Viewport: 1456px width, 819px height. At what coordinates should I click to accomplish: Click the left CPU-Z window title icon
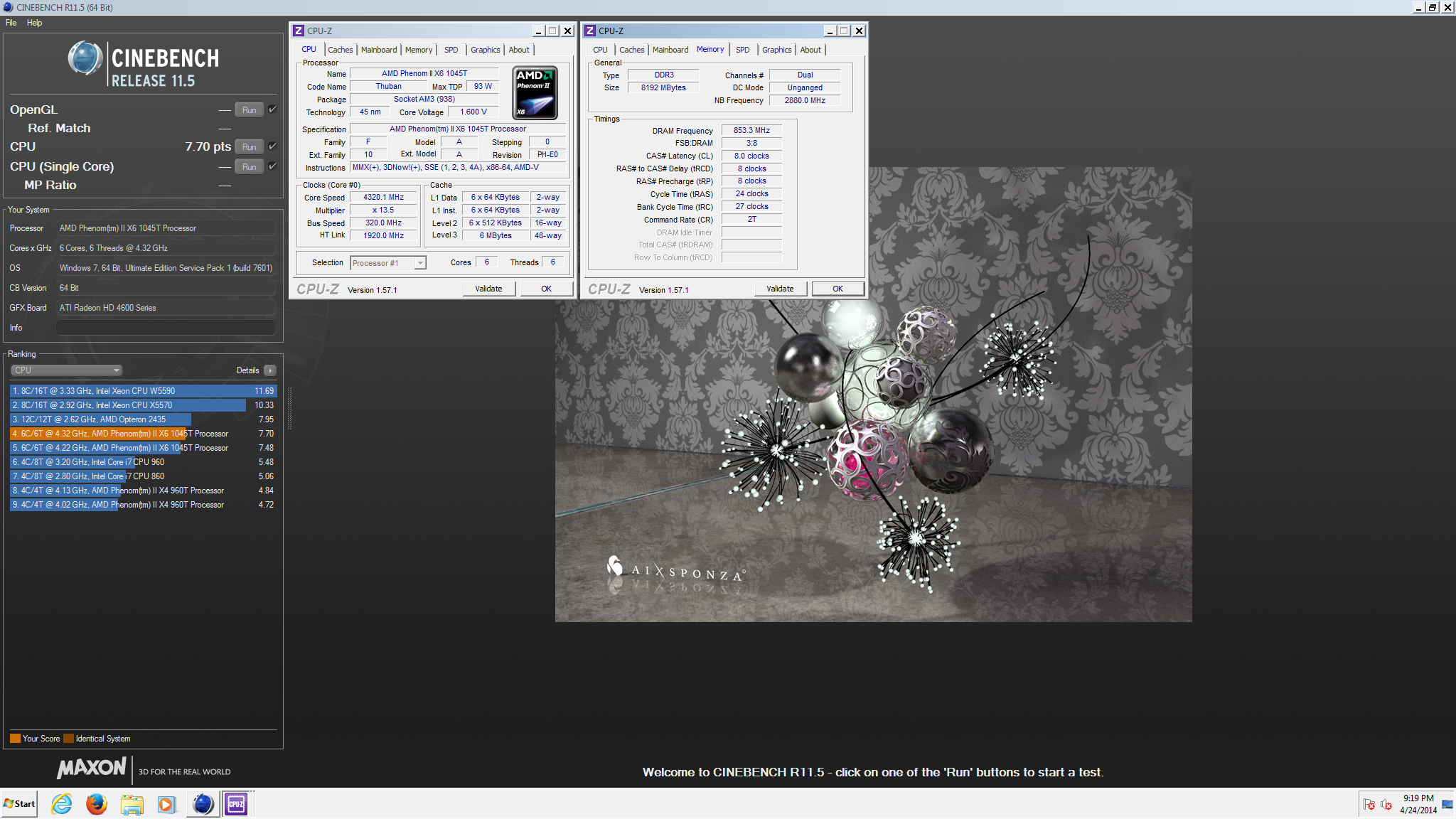tap(299, 31)
